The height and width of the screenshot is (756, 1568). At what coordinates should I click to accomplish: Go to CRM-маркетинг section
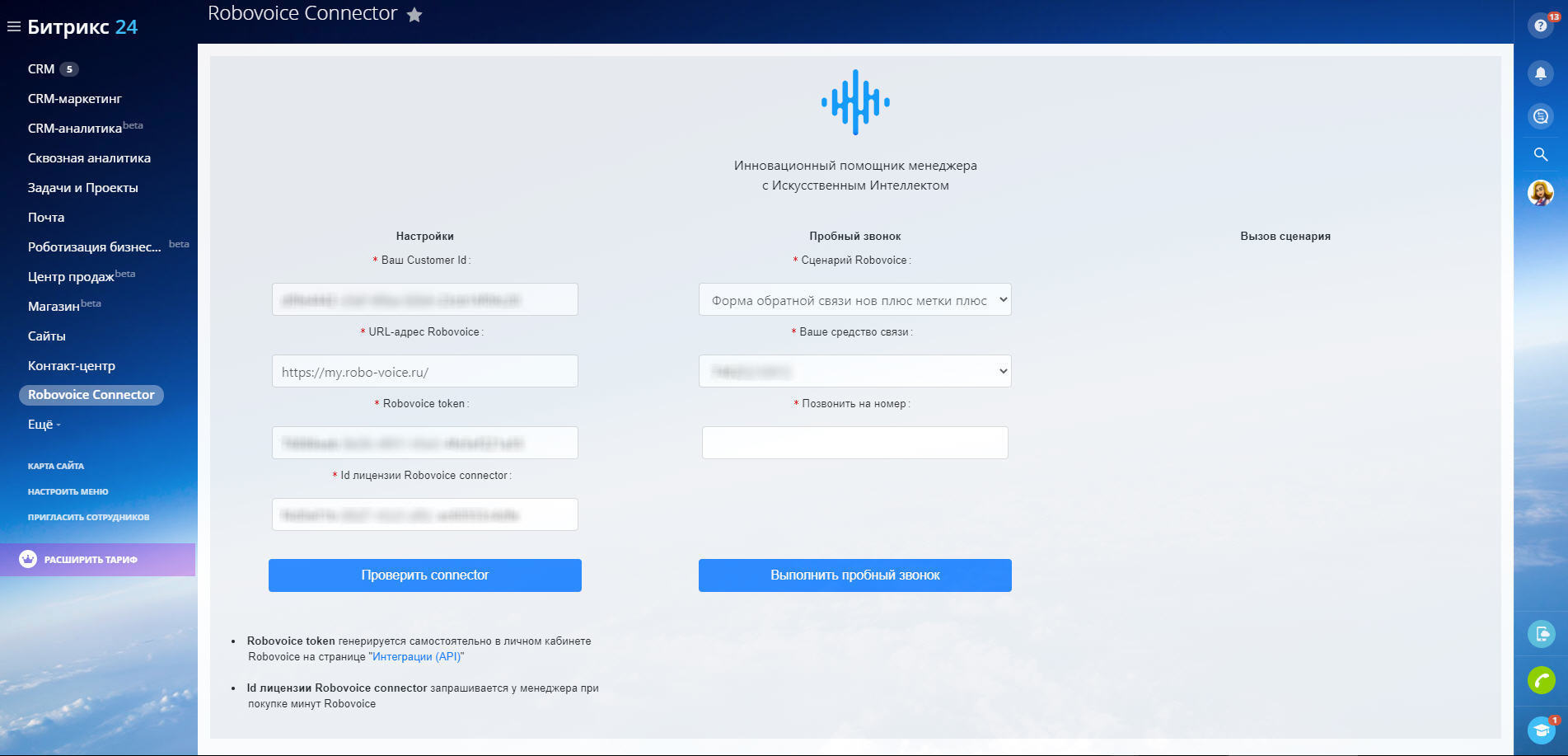click(75, 99)
